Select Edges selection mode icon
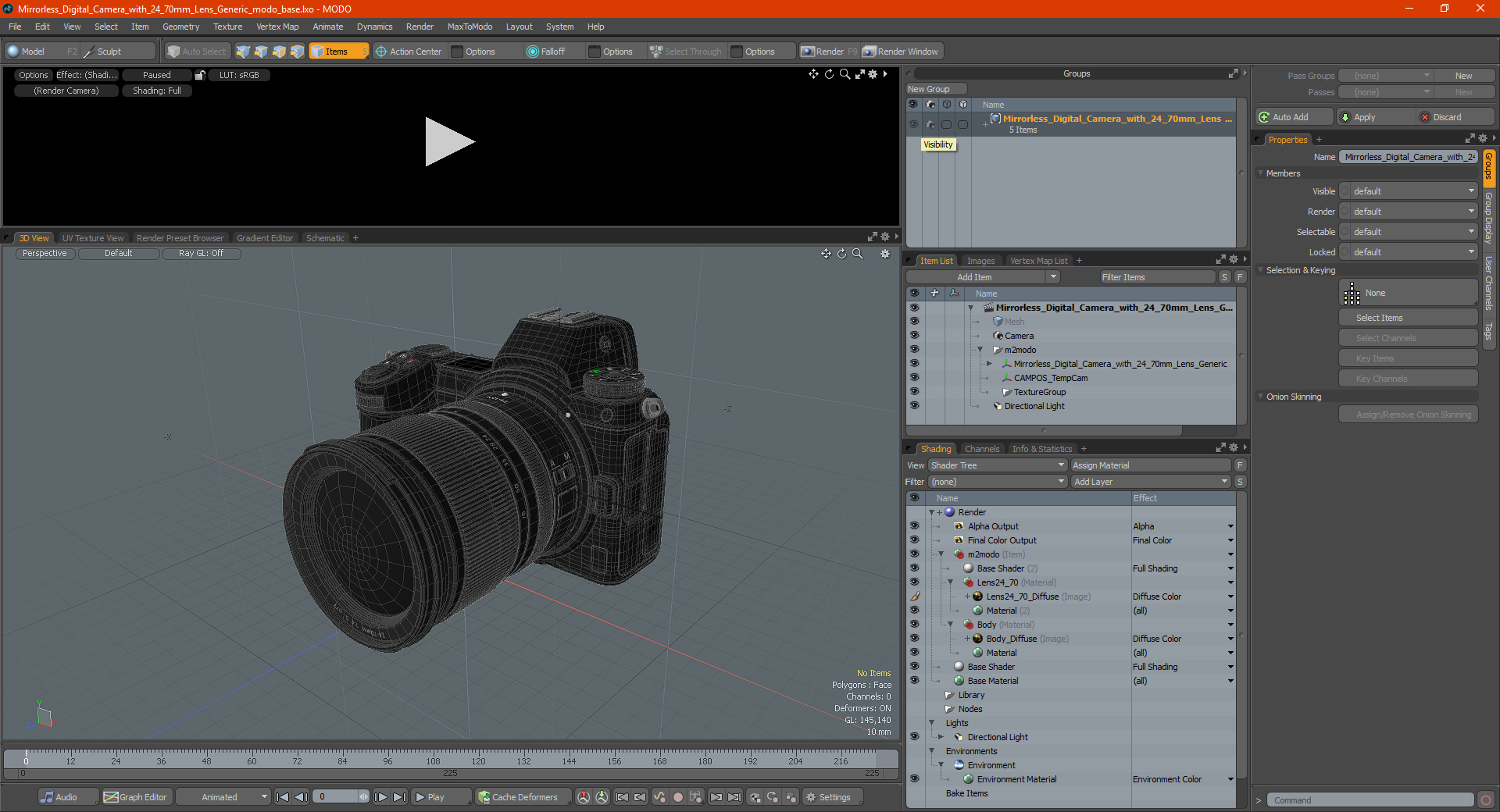The image size is (1500, 812). (x=261, y=52)
